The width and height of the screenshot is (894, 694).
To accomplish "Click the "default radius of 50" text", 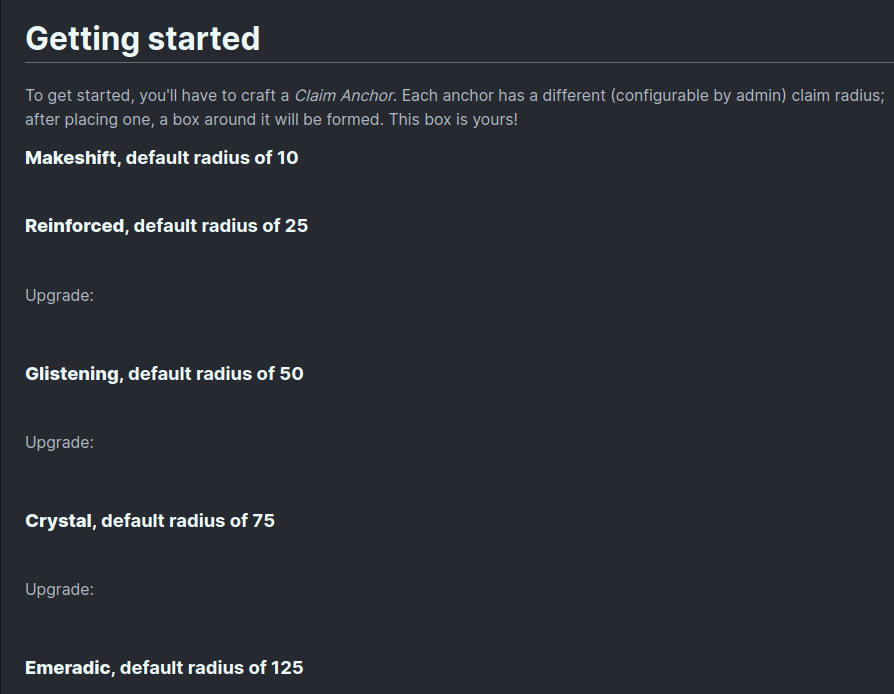I will point(216,374).
